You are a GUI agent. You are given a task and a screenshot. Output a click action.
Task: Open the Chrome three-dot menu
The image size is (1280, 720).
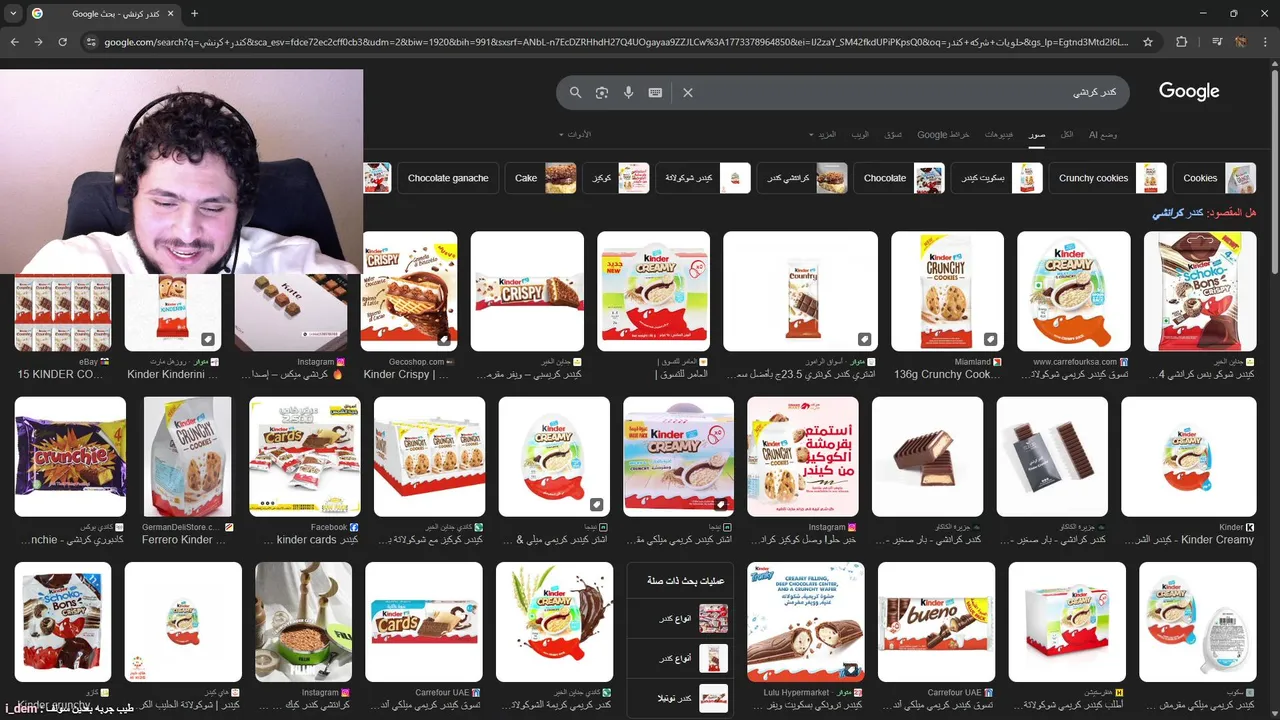(1265, 42)
